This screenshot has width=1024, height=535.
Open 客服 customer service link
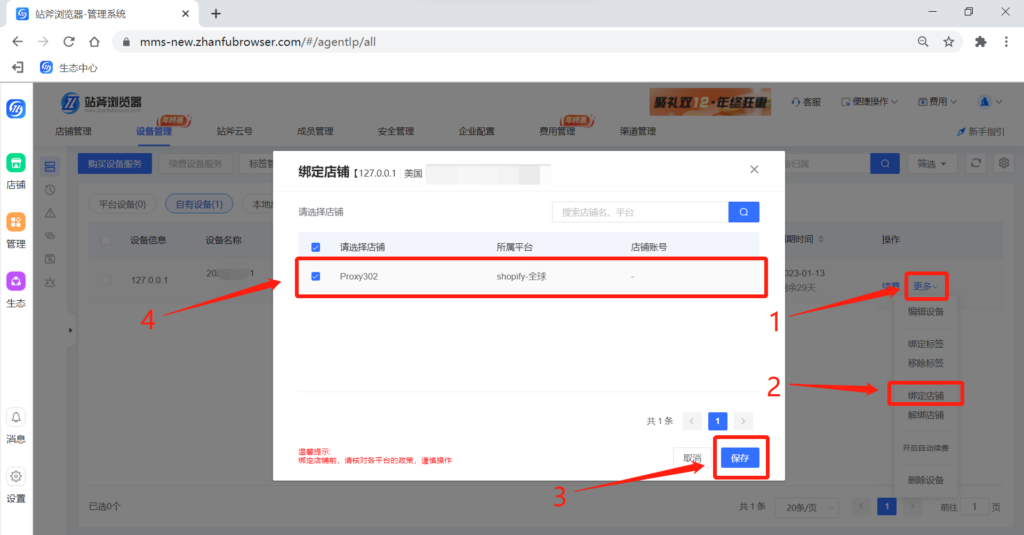pyautogui.click(x=806, y=102)
